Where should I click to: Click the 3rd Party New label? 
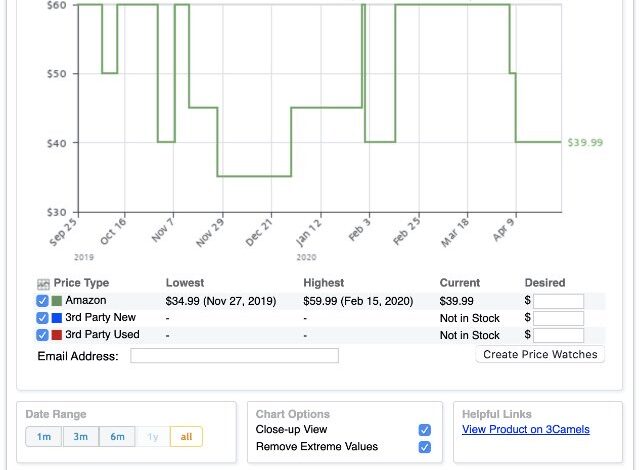[x=100, y=317]
